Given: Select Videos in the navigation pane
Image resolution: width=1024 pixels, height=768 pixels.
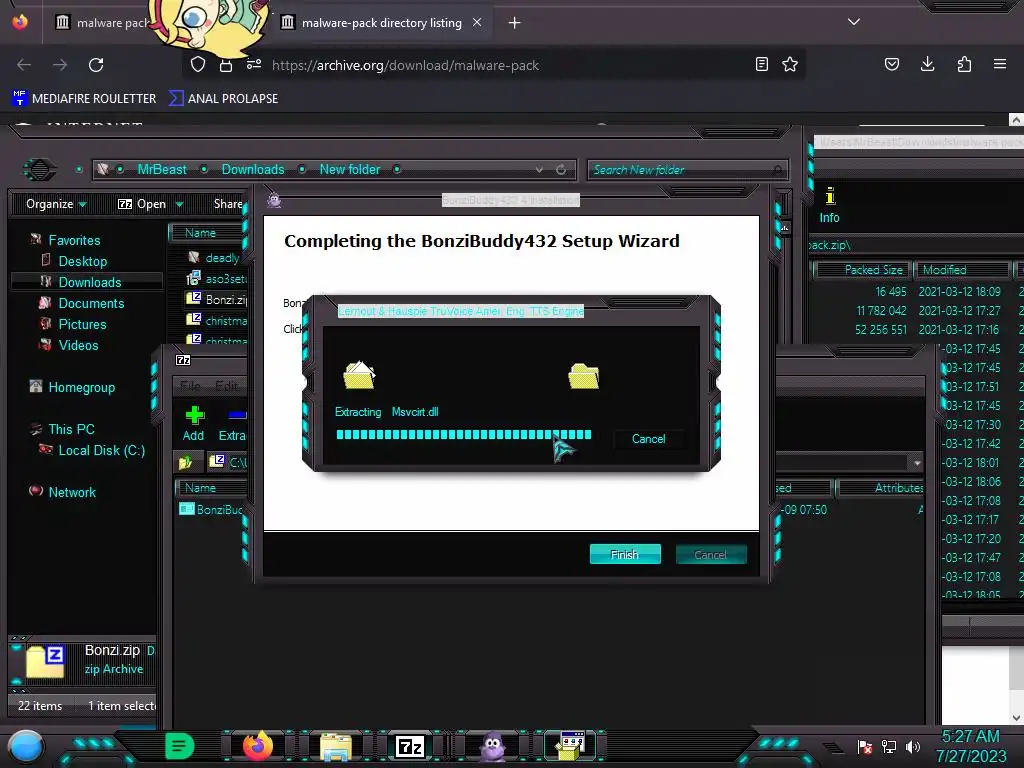Looking at the screenshot, I should point(78,345).
